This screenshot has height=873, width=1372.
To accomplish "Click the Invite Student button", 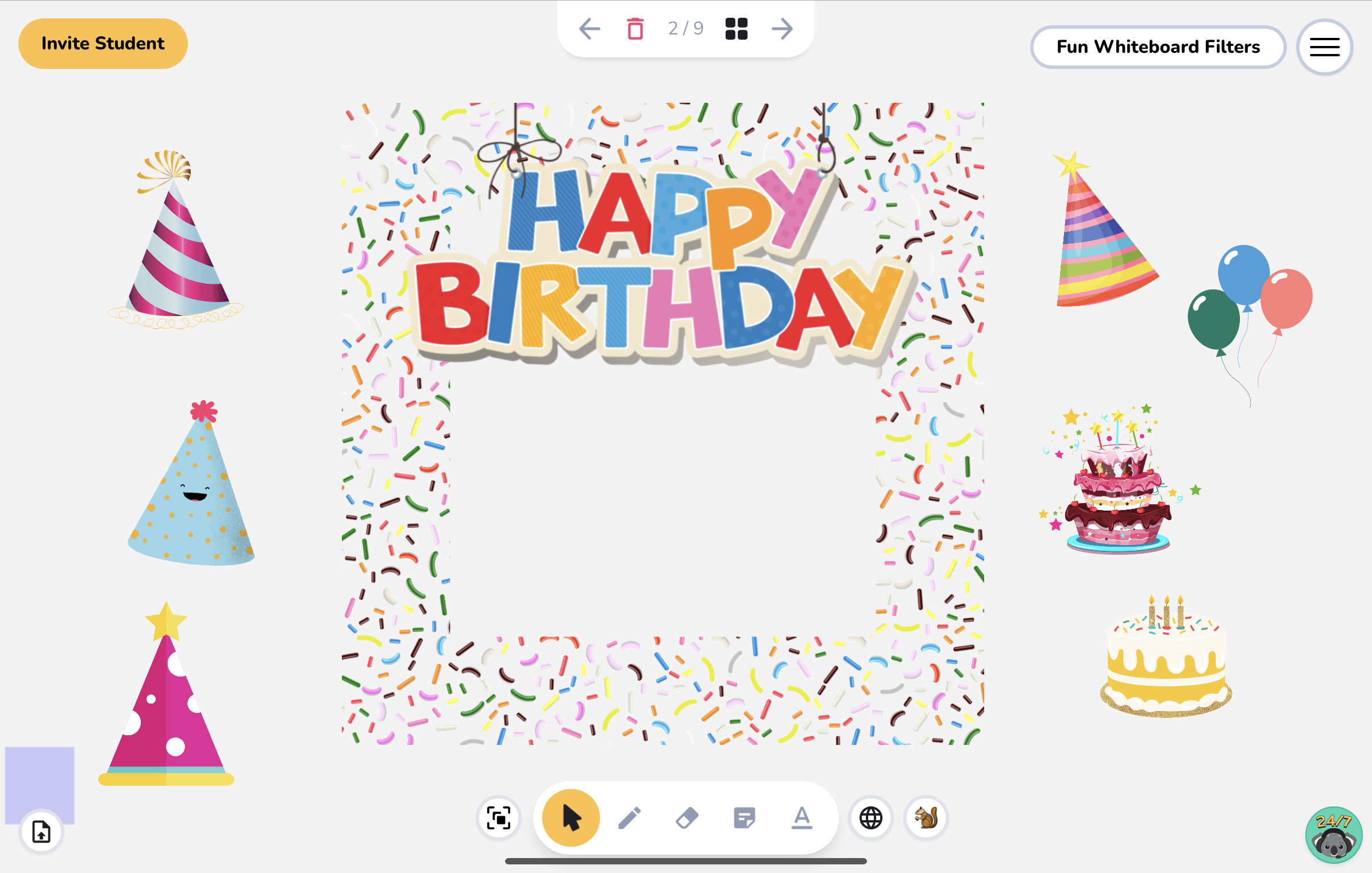I will tap(103, 43).
